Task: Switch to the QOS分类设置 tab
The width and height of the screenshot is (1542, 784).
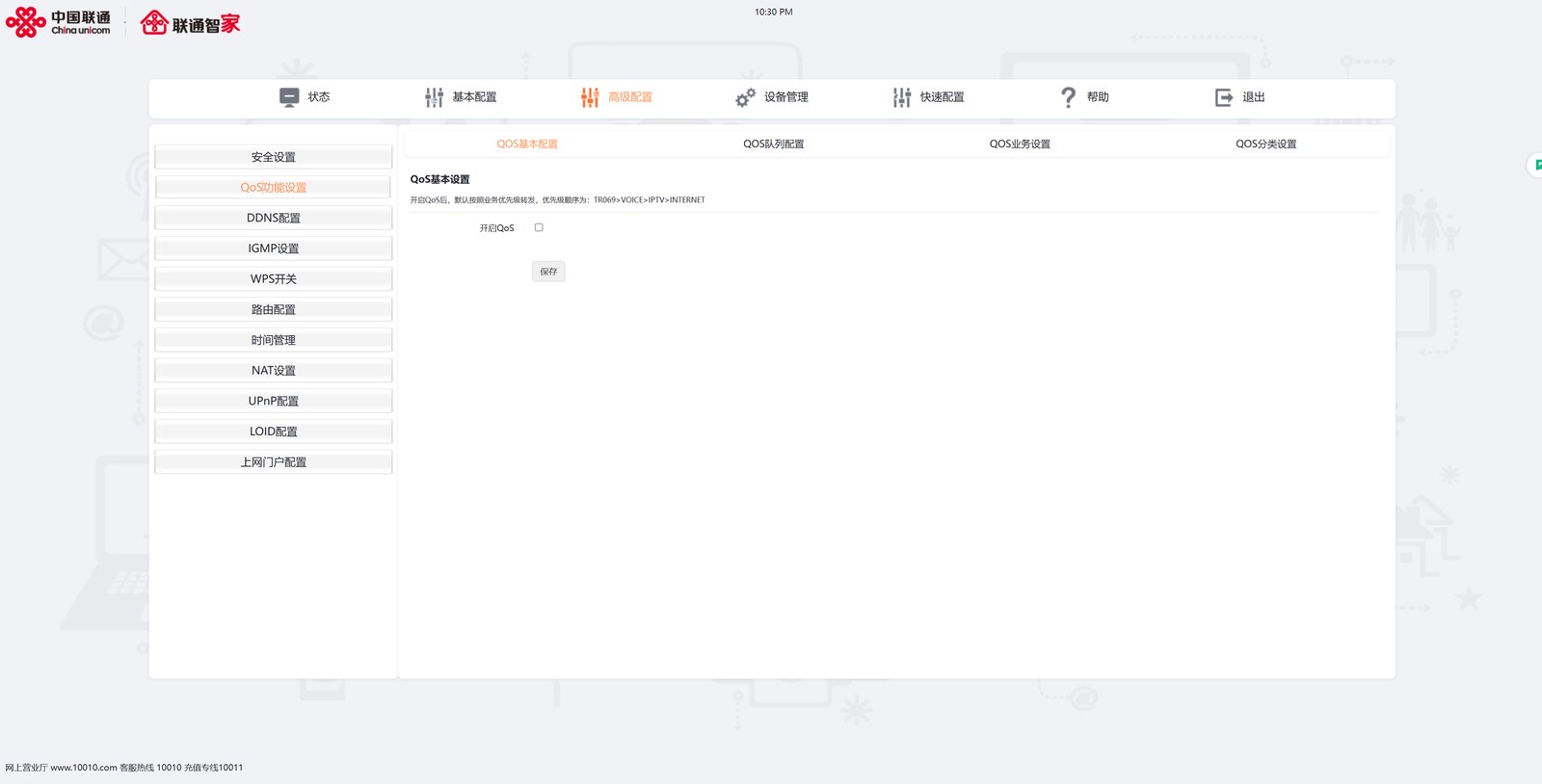Action: point(1266,144)
